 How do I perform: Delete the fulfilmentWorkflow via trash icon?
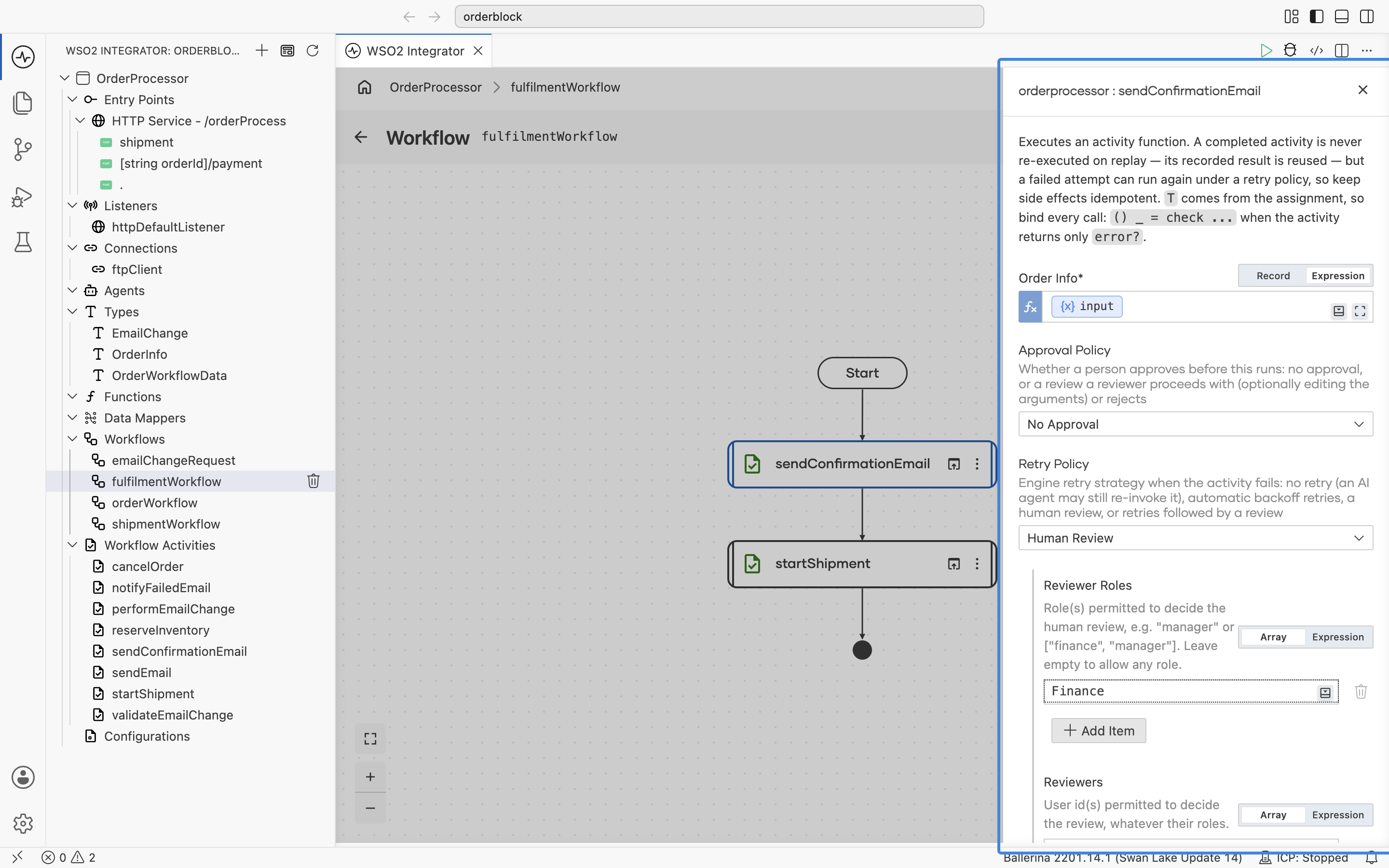tap(313, 481)
